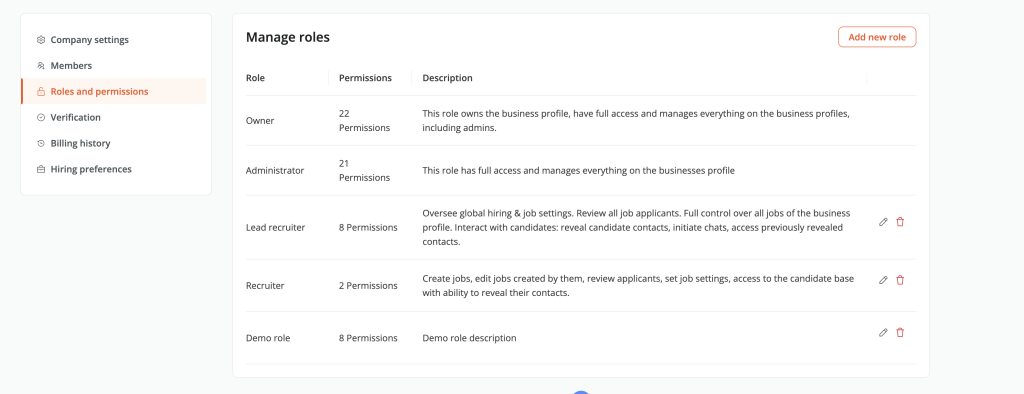Select the Administrator role row

581,171
